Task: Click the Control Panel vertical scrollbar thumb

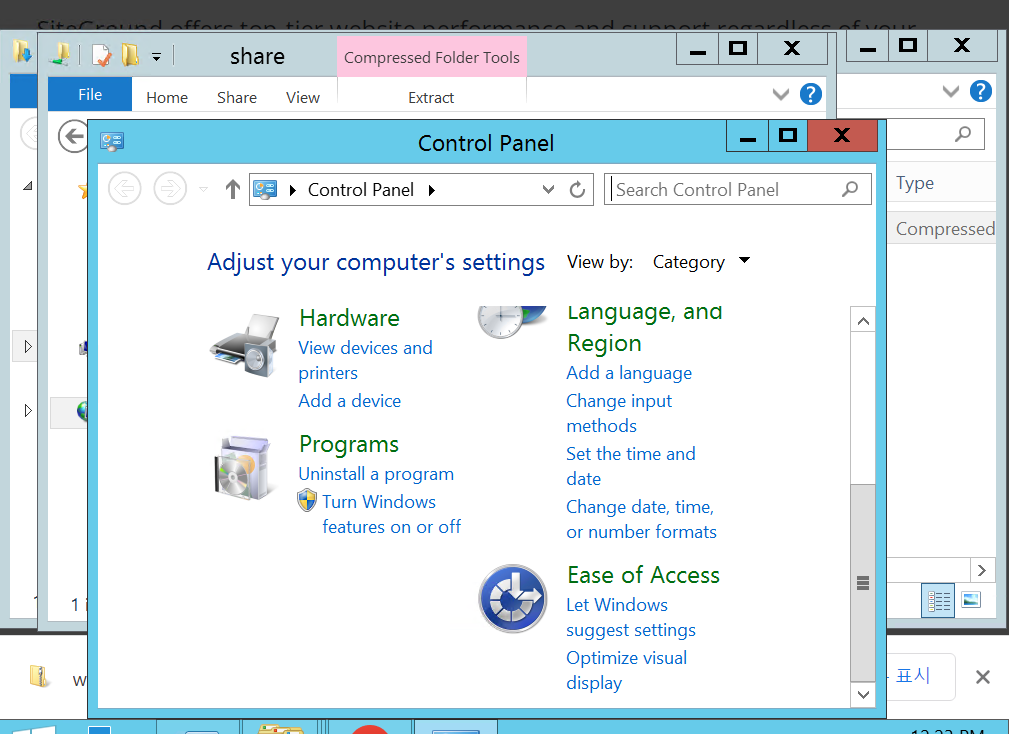Action: coord(862,583)
